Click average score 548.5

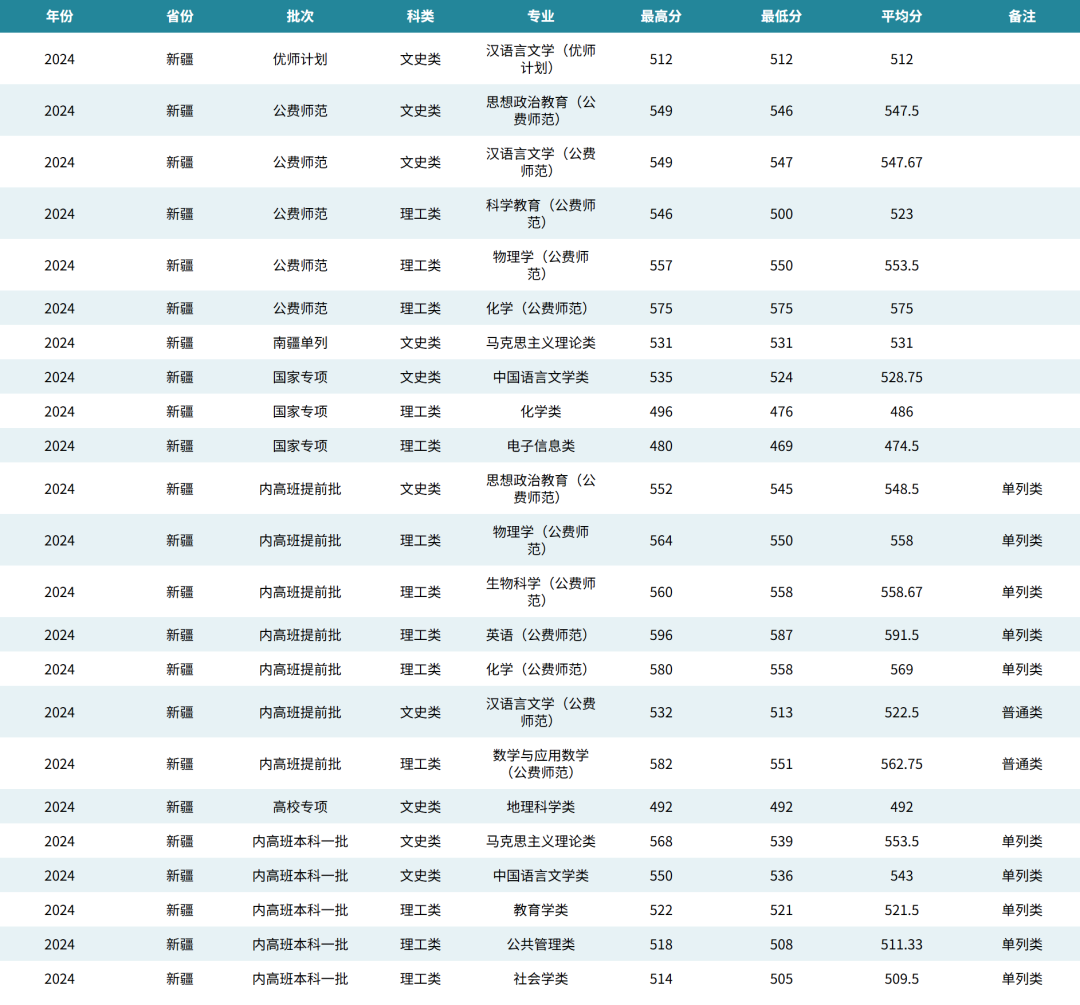click(x=902, y=489)
